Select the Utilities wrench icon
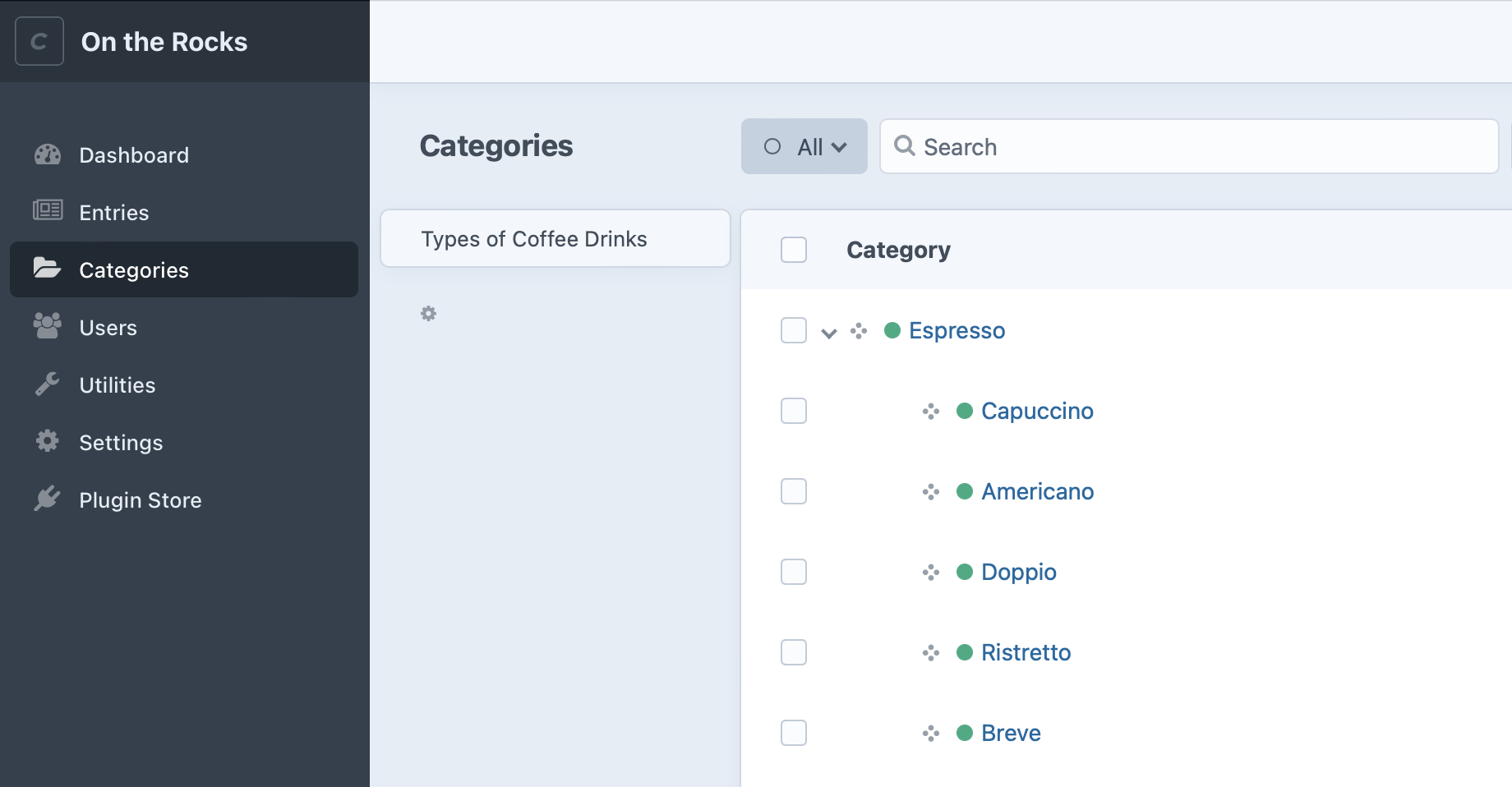Image resolution: width=1512 pixels, height=787 pixels. pos(48,384)
